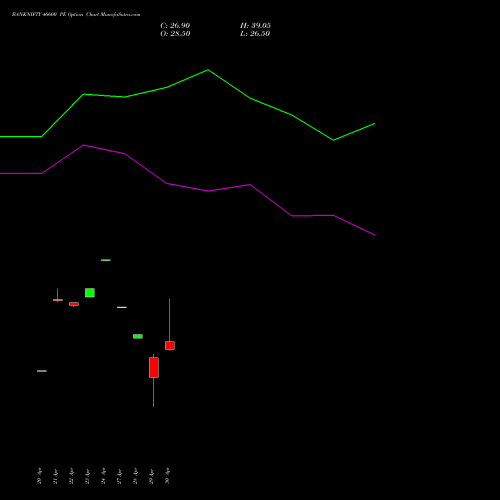The height and width of the screenshot is (500, 500).
Task: Click the 20 Apr date label
Action: tap(39, 476)
